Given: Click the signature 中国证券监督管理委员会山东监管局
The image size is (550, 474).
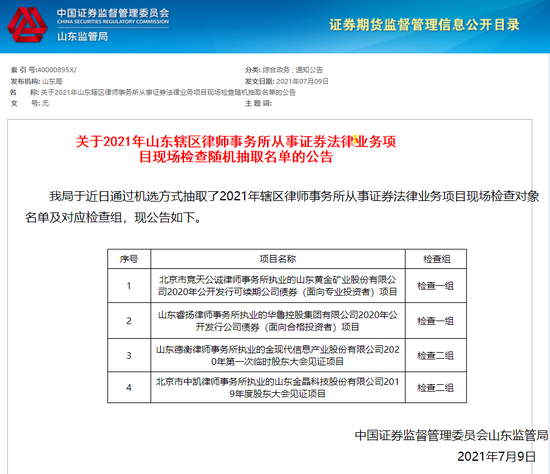Looking at the screenshot, I should coord(451,435).
